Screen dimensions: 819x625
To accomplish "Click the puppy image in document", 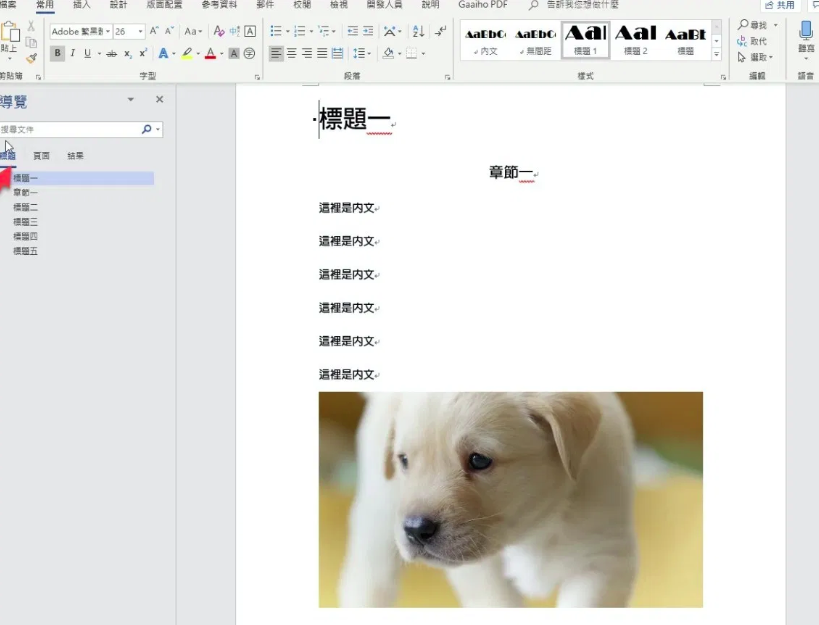I will click(510, 500).
